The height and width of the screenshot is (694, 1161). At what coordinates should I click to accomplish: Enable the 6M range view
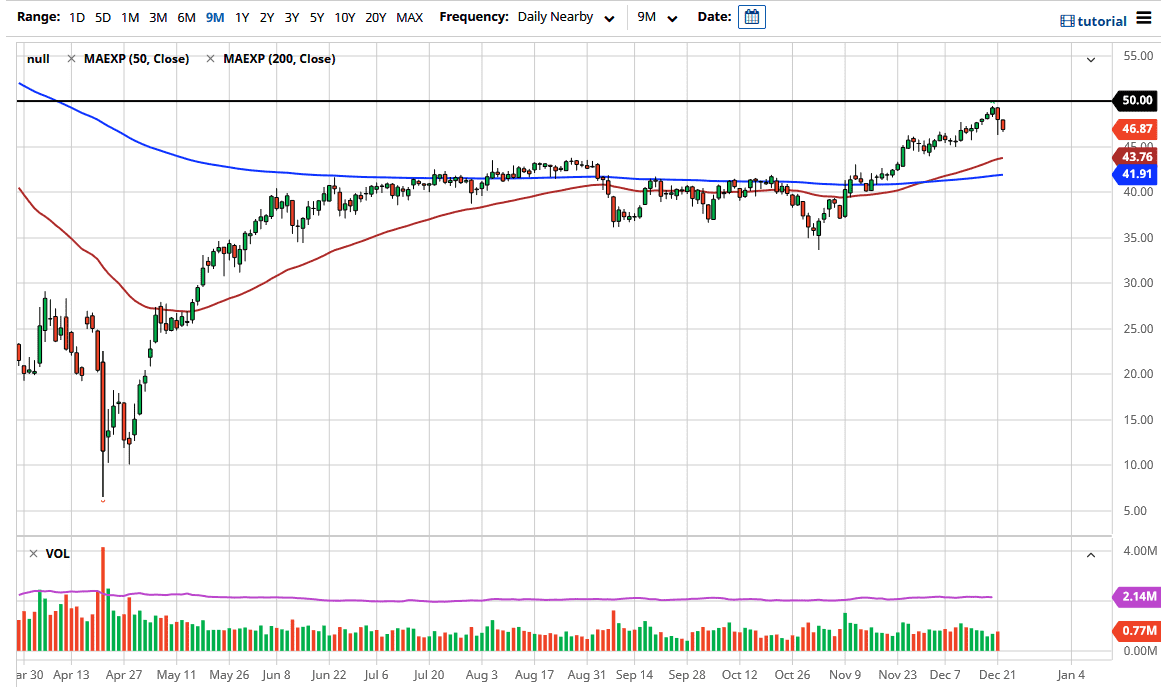(x=185, y=16)
